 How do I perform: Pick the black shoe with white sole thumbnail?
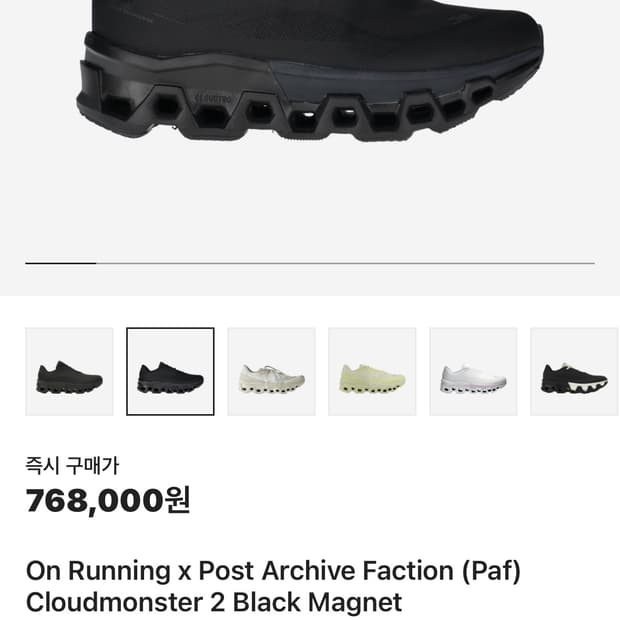point(574,371)
